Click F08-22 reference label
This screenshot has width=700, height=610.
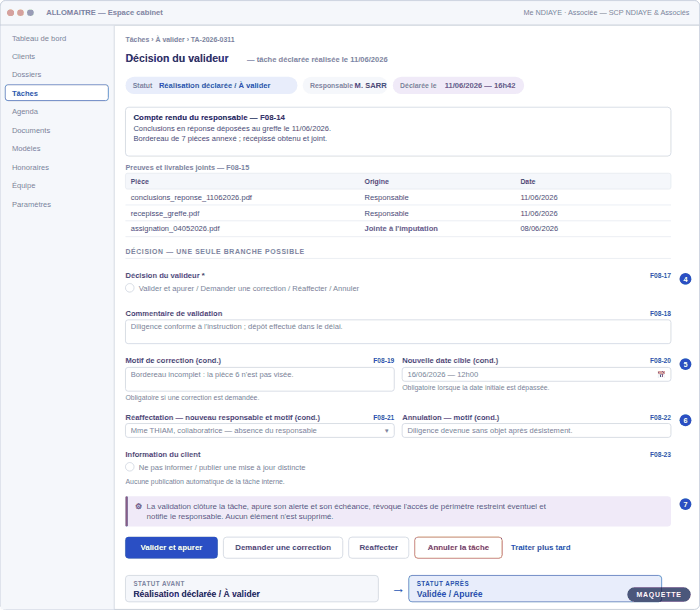click(x=660, y=418)
